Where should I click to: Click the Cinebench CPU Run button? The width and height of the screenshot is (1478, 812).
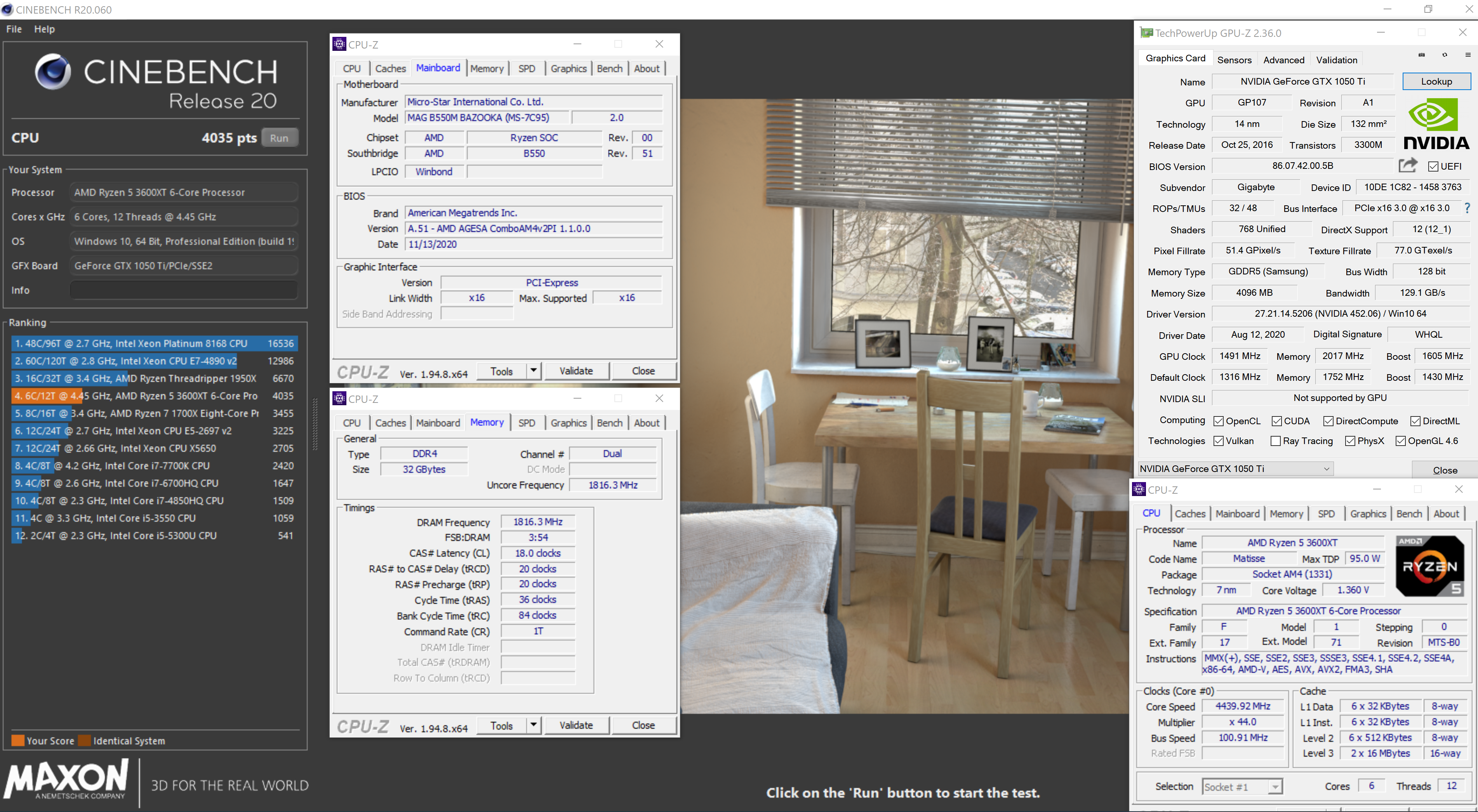pos(280,138)
